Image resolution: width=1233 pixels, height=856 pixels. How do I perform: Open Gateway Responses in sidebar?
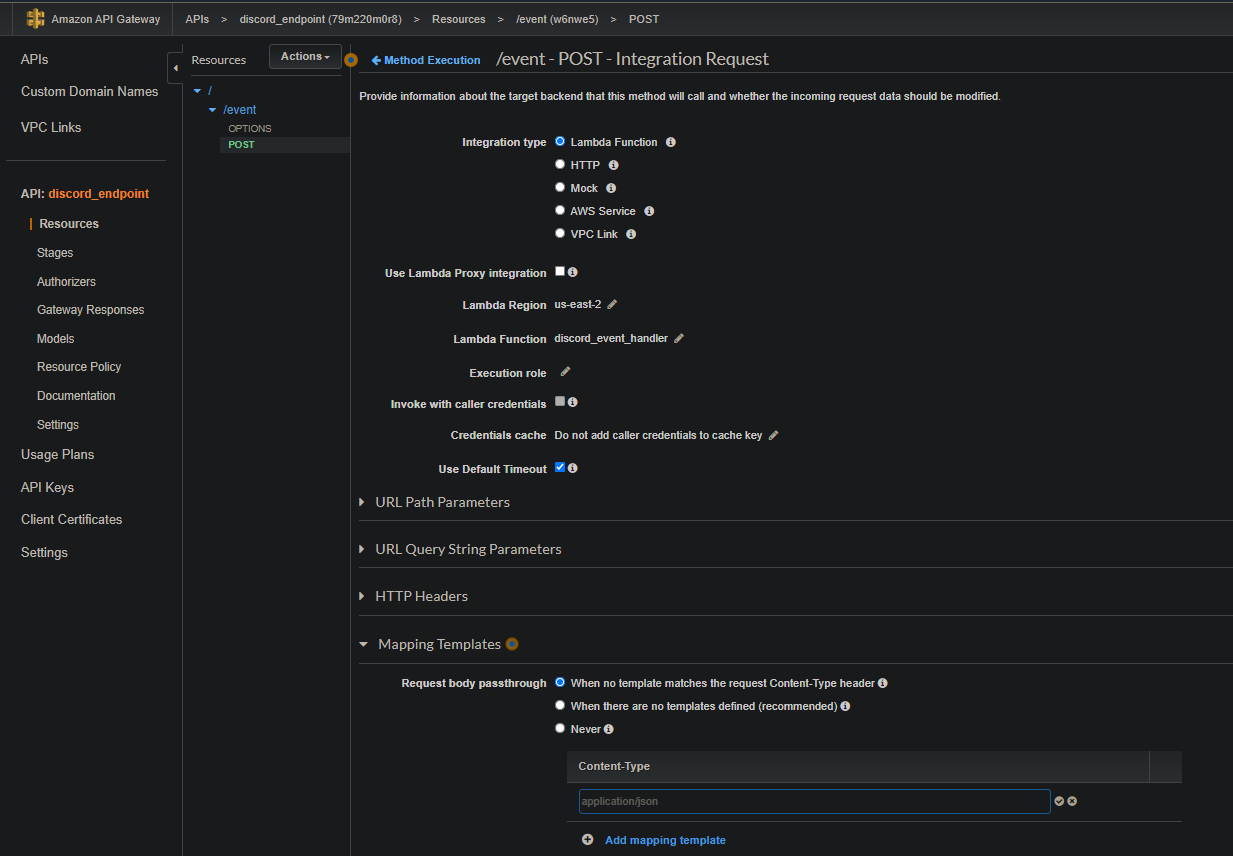pos(90,310)
